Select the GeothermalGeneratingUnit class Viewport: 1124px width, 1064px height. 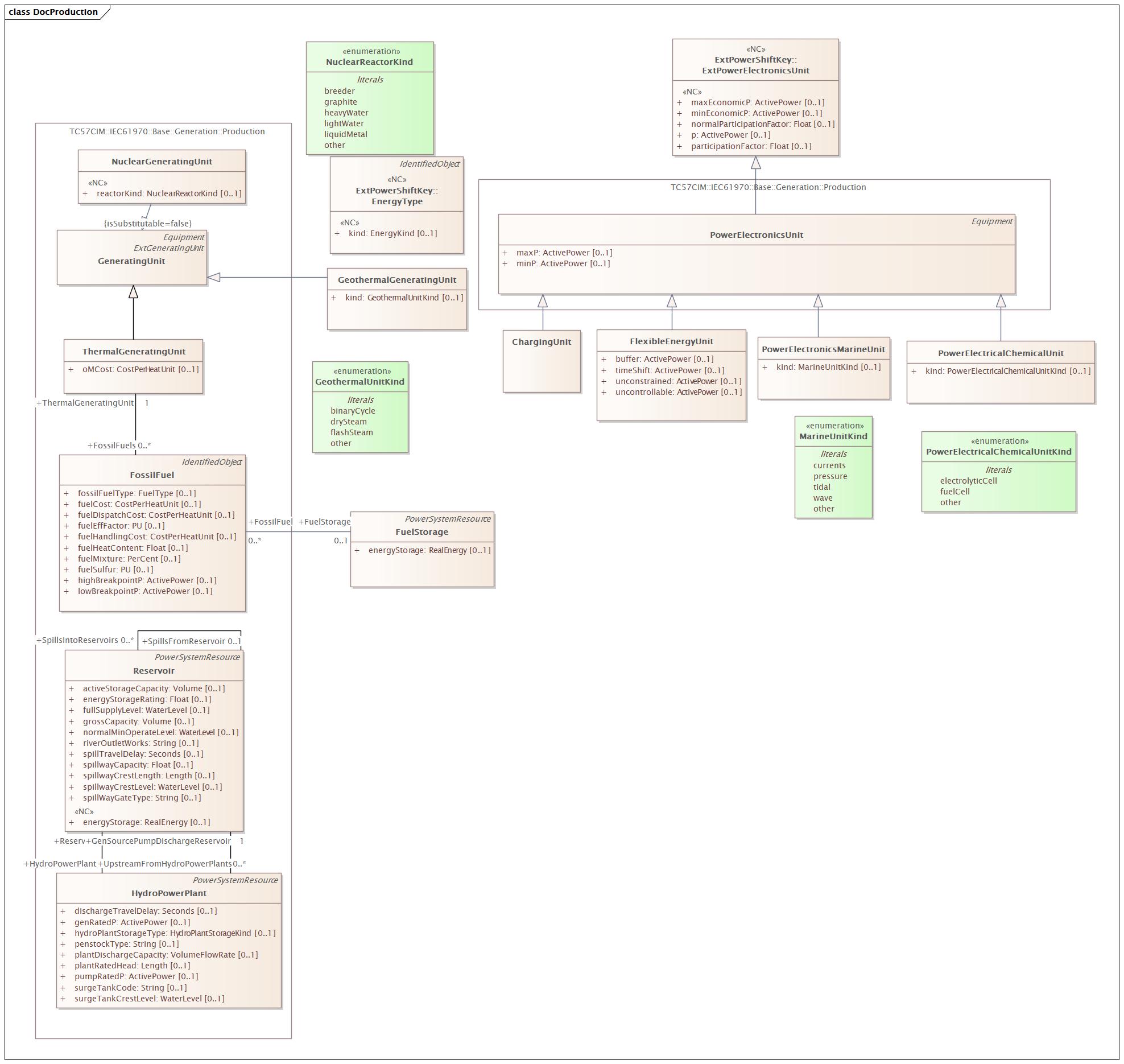tap(397, 279)
